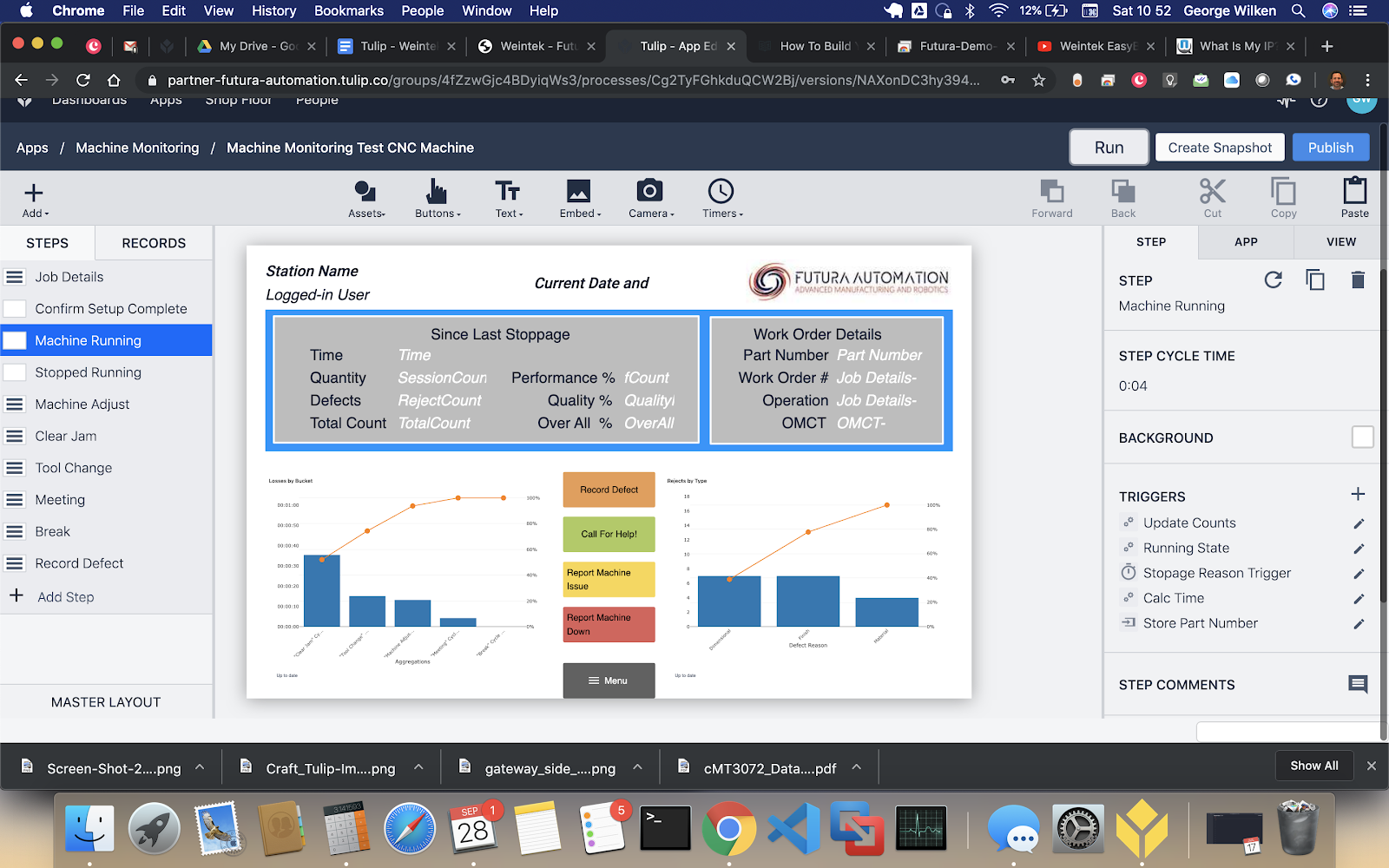The width and height of the screenshot is (1389, 868).
Task: Paste using the Paste icon
Action: tap(1353, 193)
